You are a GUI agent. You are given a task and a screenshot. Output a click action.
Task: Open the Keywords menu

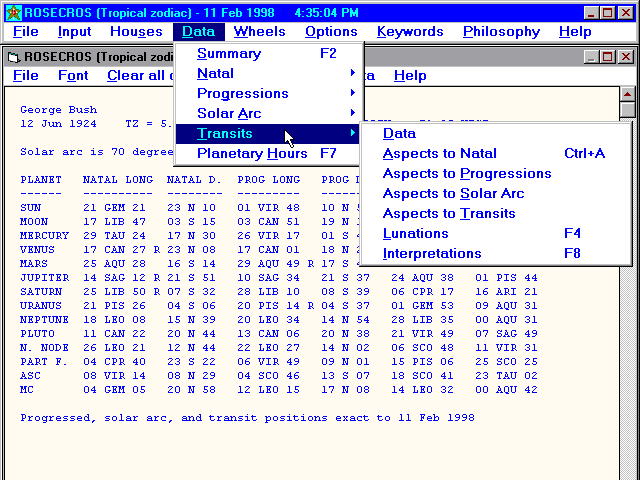(x=410, y=32)
